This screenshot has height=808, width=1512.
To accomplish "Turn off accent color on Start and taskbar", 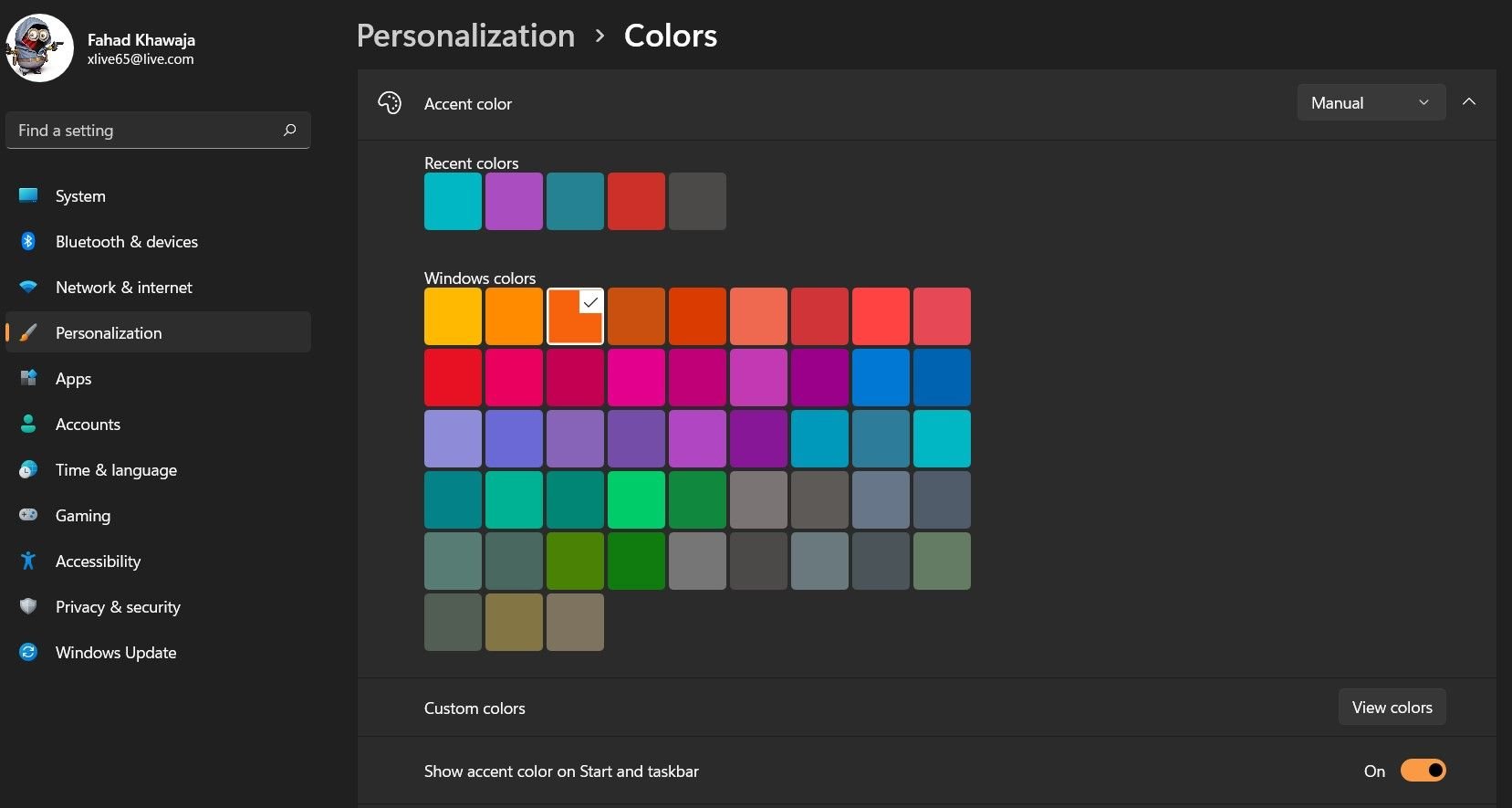I will (x=1423, y=771).
